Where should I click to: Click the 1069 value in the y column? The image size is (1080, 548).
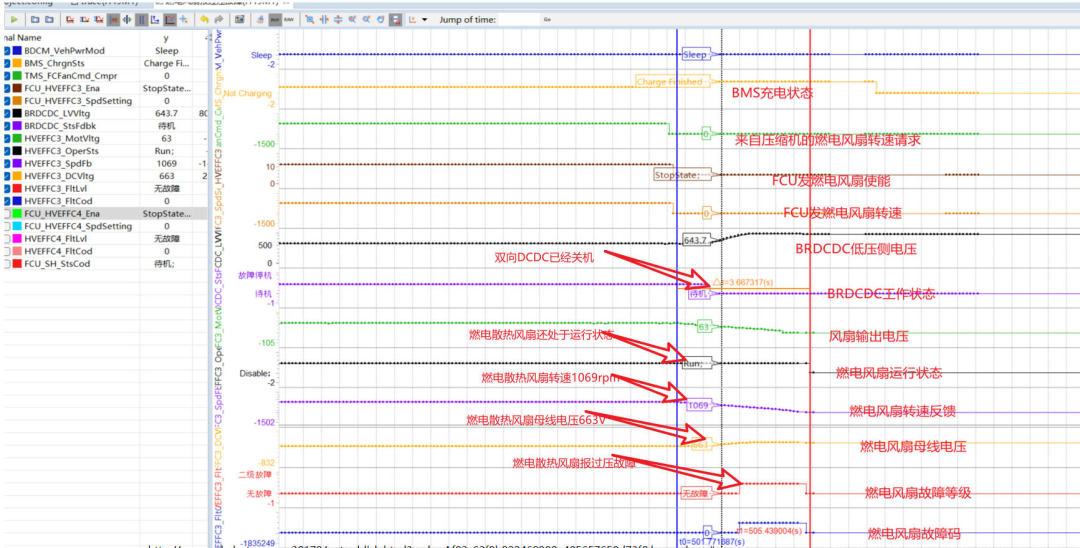point(167,163)
